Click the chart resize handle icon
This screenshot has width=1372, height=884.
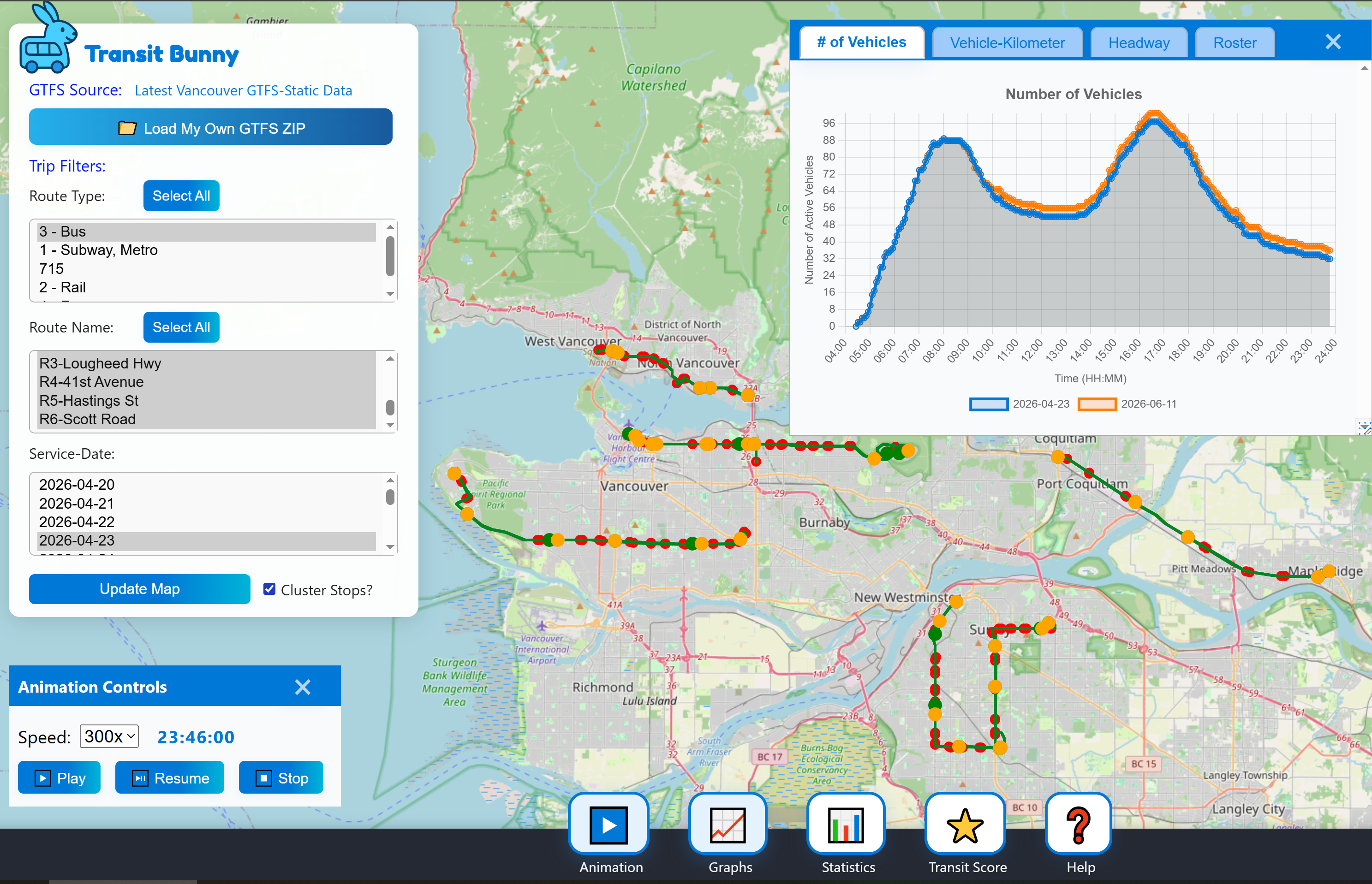point(1364,427)
